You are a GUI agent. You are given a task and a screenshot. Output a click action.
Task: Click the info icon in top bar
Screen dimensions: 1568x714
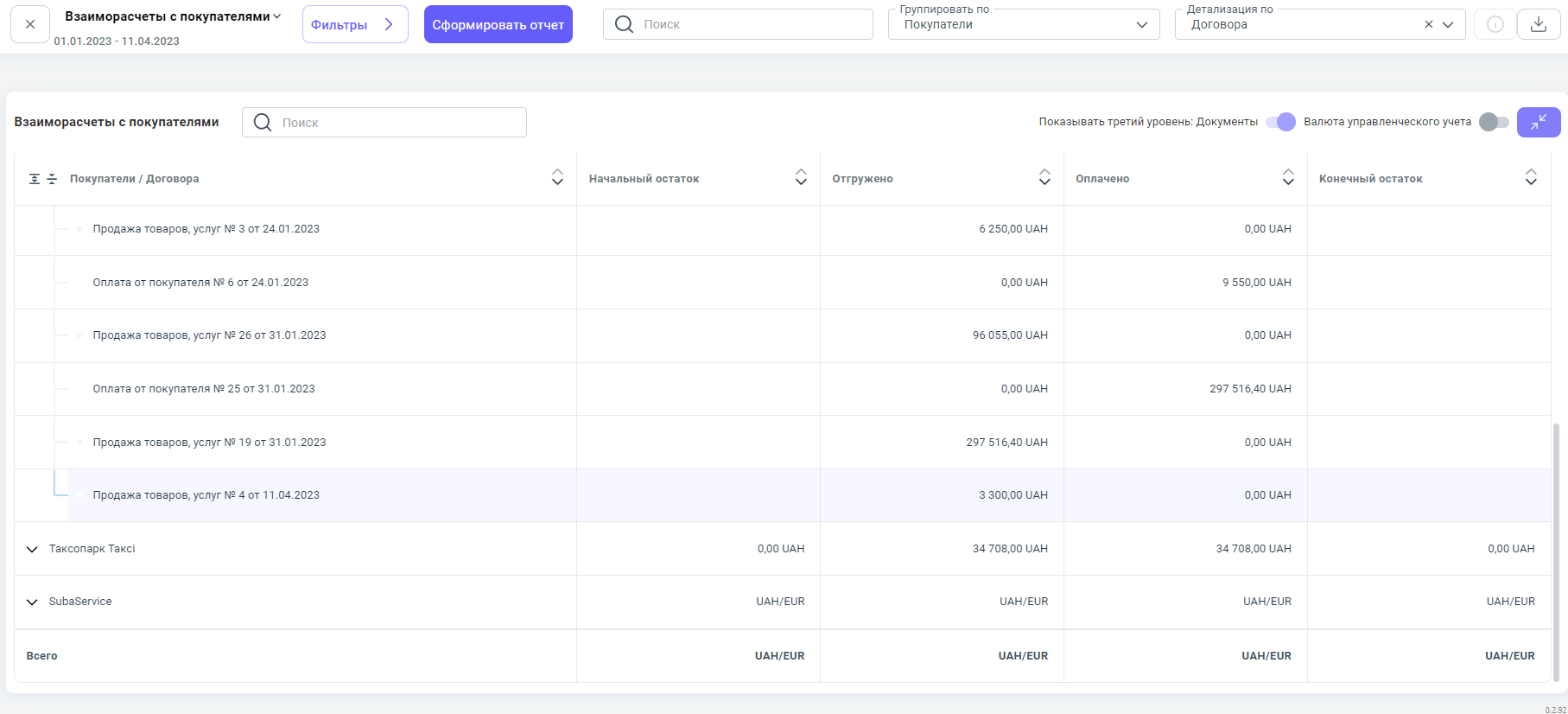(1495, 24)
